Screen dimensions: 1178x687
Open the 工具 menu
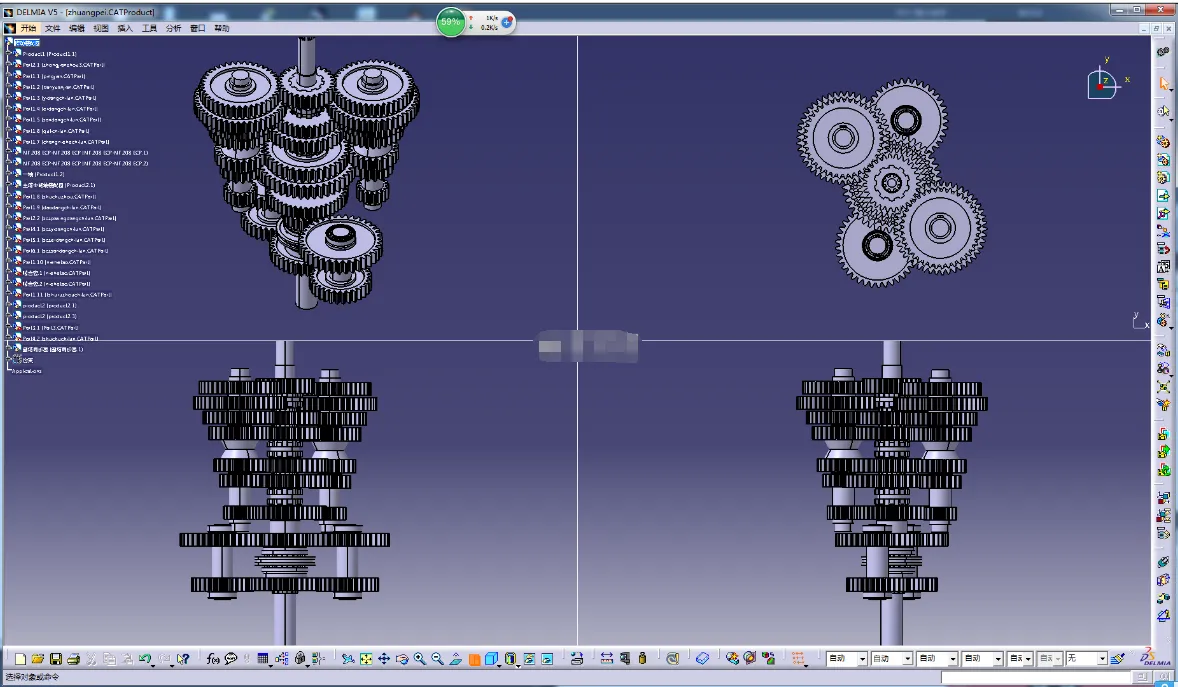[x=150, y=28]
